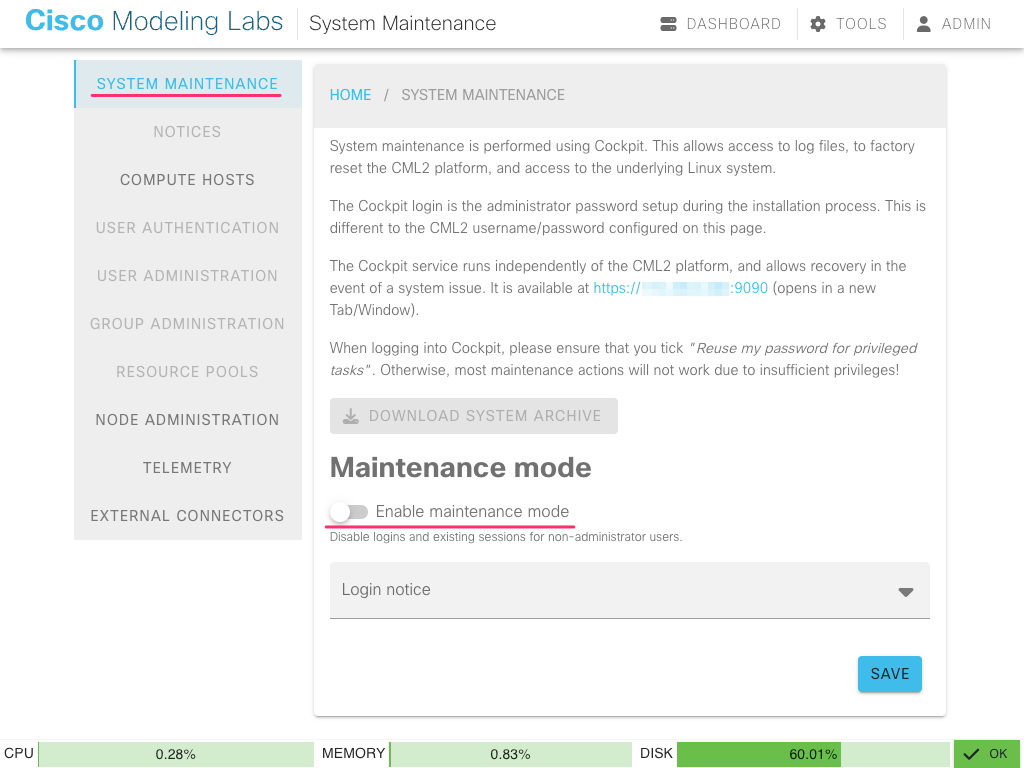Click the Login notice dropdown arrow

(x=905, y=592)
